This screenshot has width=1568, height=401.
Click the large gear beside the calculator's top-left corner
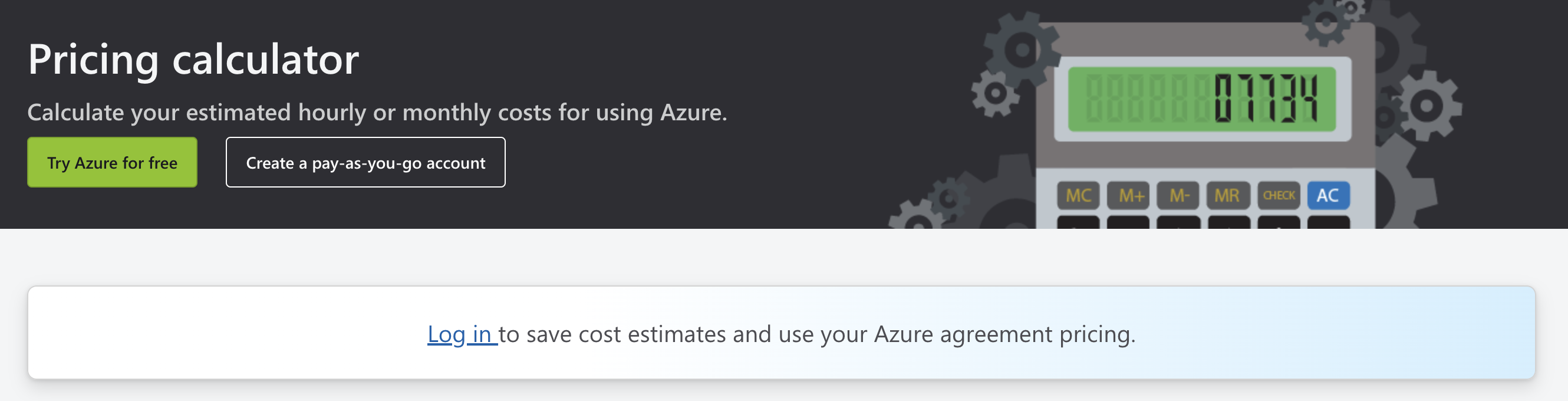pyautogui.click(x=1022, y=51)
